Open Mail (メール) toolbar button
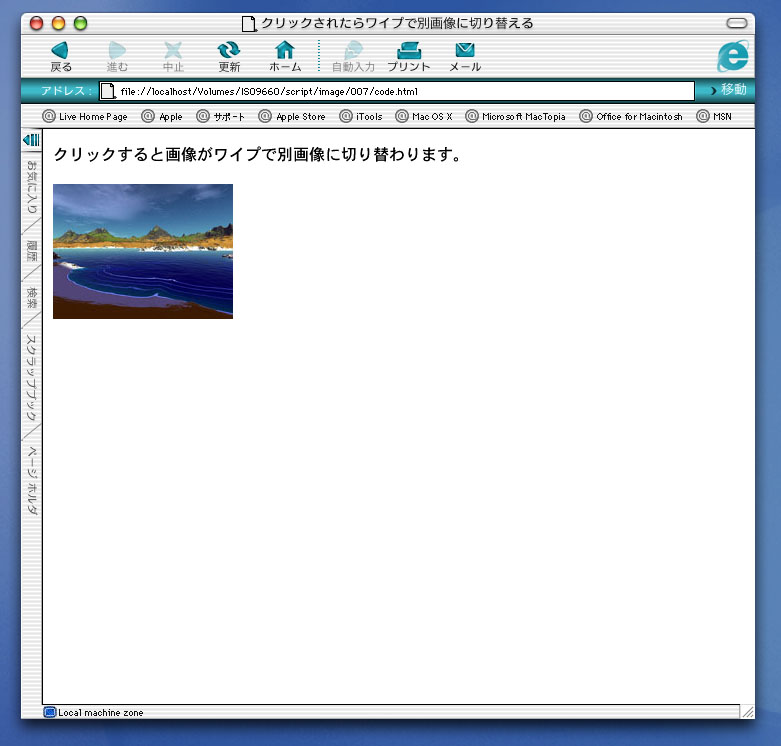This screenshot has height=746, width=781. coord(465,57)
